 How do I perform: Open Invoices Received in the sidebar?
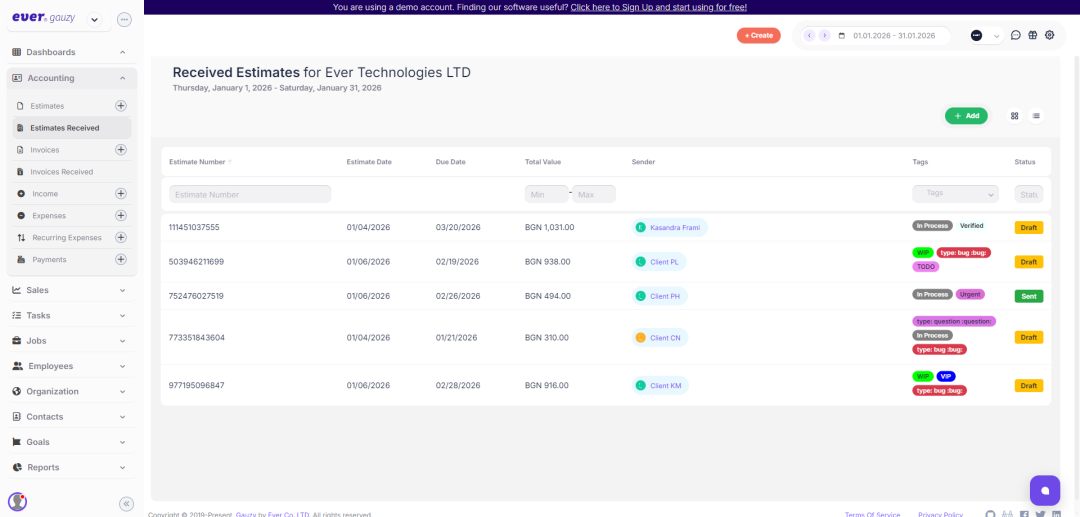pos(61,172)
